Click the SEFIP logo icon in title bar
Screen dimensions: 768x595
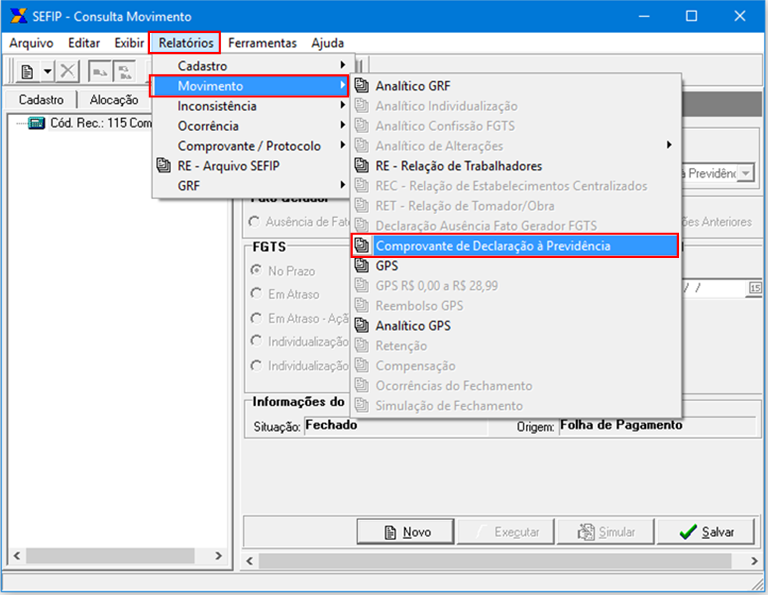[x=19, y=16]
